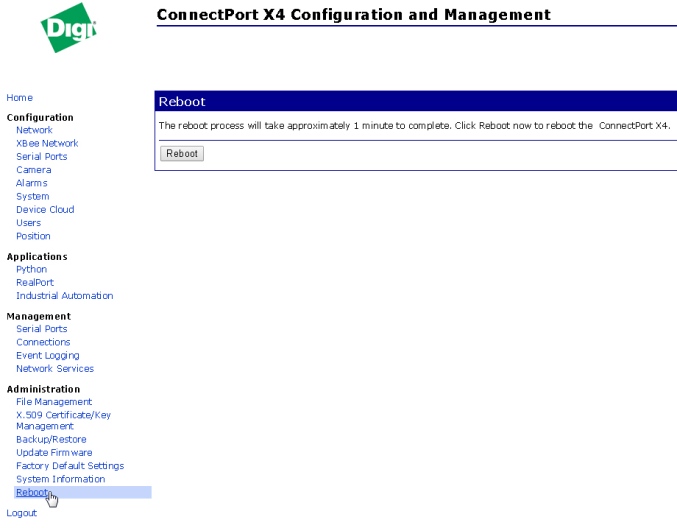Image resolution: width=677 pixels, height=528 pixels.
Task: View Event Logging page
Action: (x=47, y=355)
